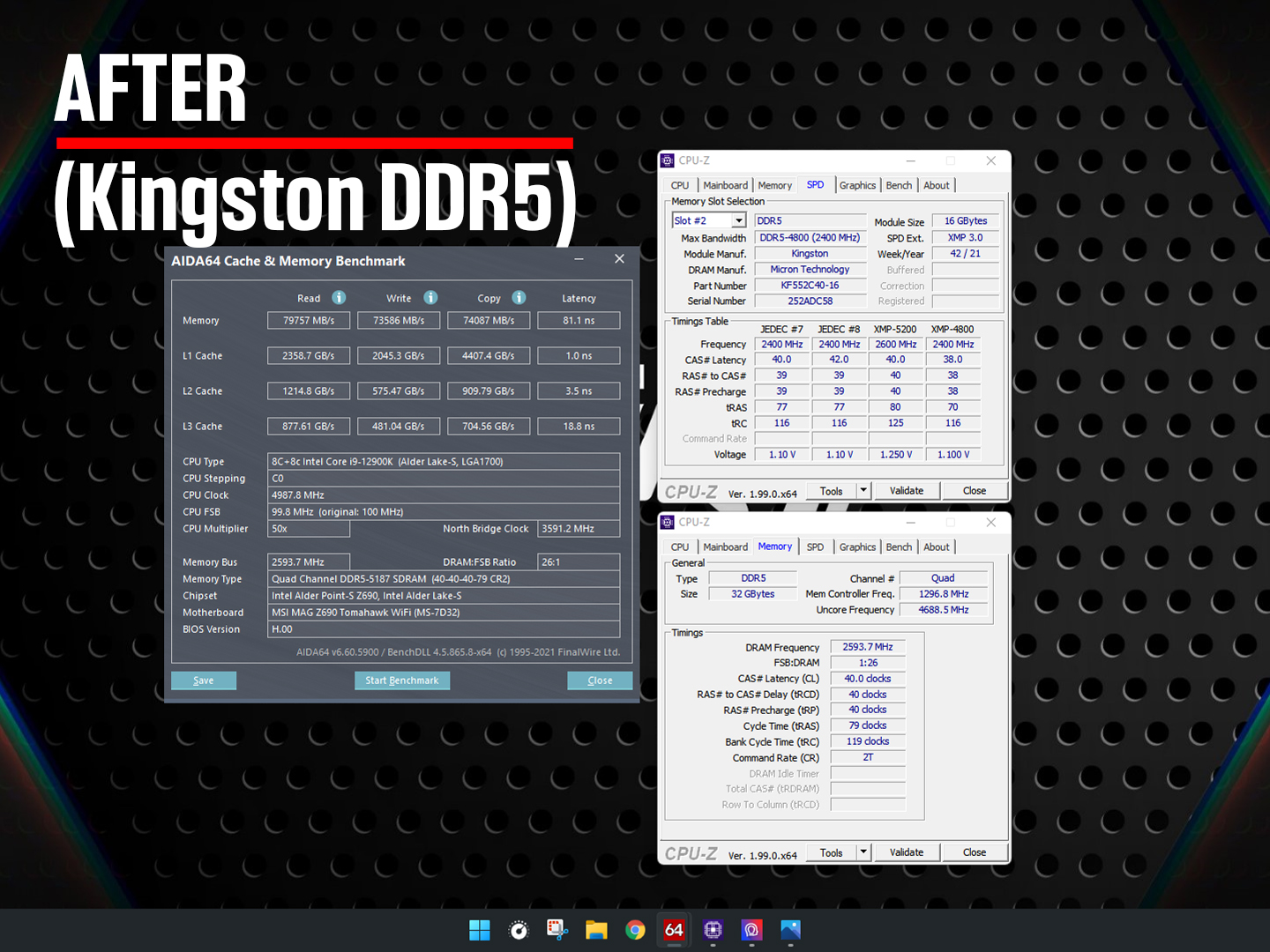
Task: Click the CPU-Z logo icon in upper window title
Action: pyautogui.click(x=669, y=160)
